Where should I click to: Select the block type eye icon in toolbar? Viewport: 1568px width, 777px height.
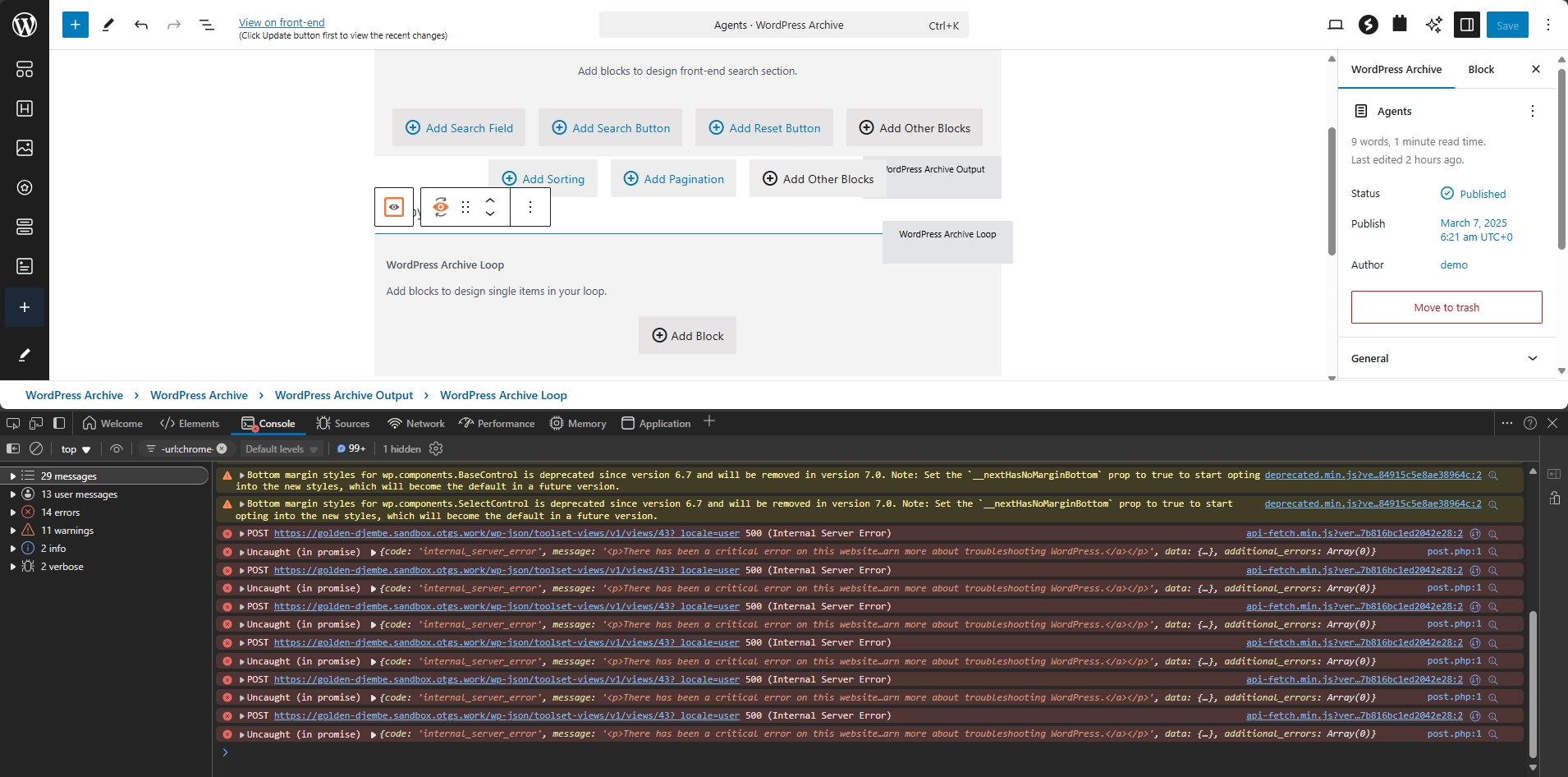[394, 207]
